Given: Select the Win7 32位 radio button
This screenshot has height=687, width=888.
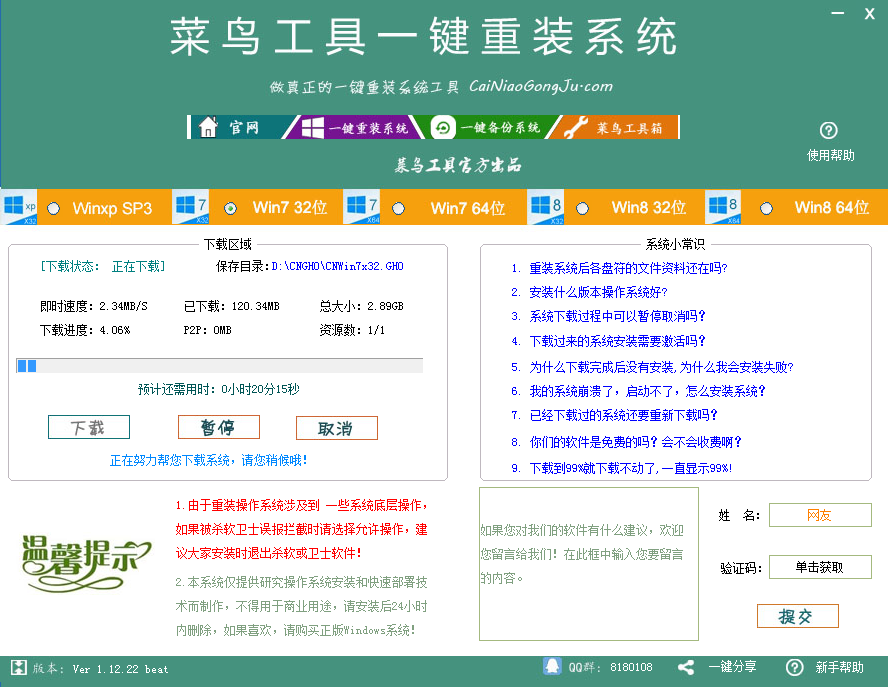Looking at the screenshot, I should coord(230,208).
